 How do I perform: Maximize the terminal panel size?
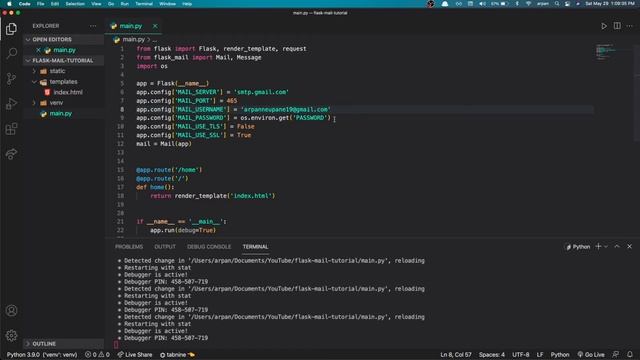(617, 247)
